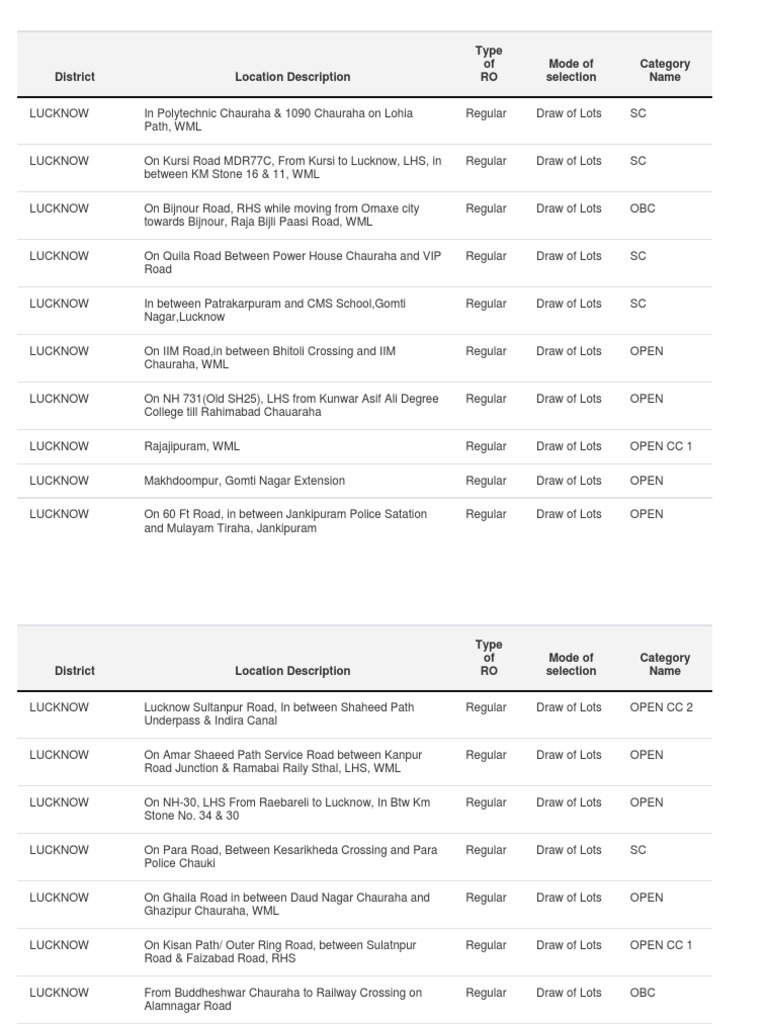The width and height of the screenshot is (768, 1024).
Task: Select the Para Road location description
Action: (x=290, y=856)
